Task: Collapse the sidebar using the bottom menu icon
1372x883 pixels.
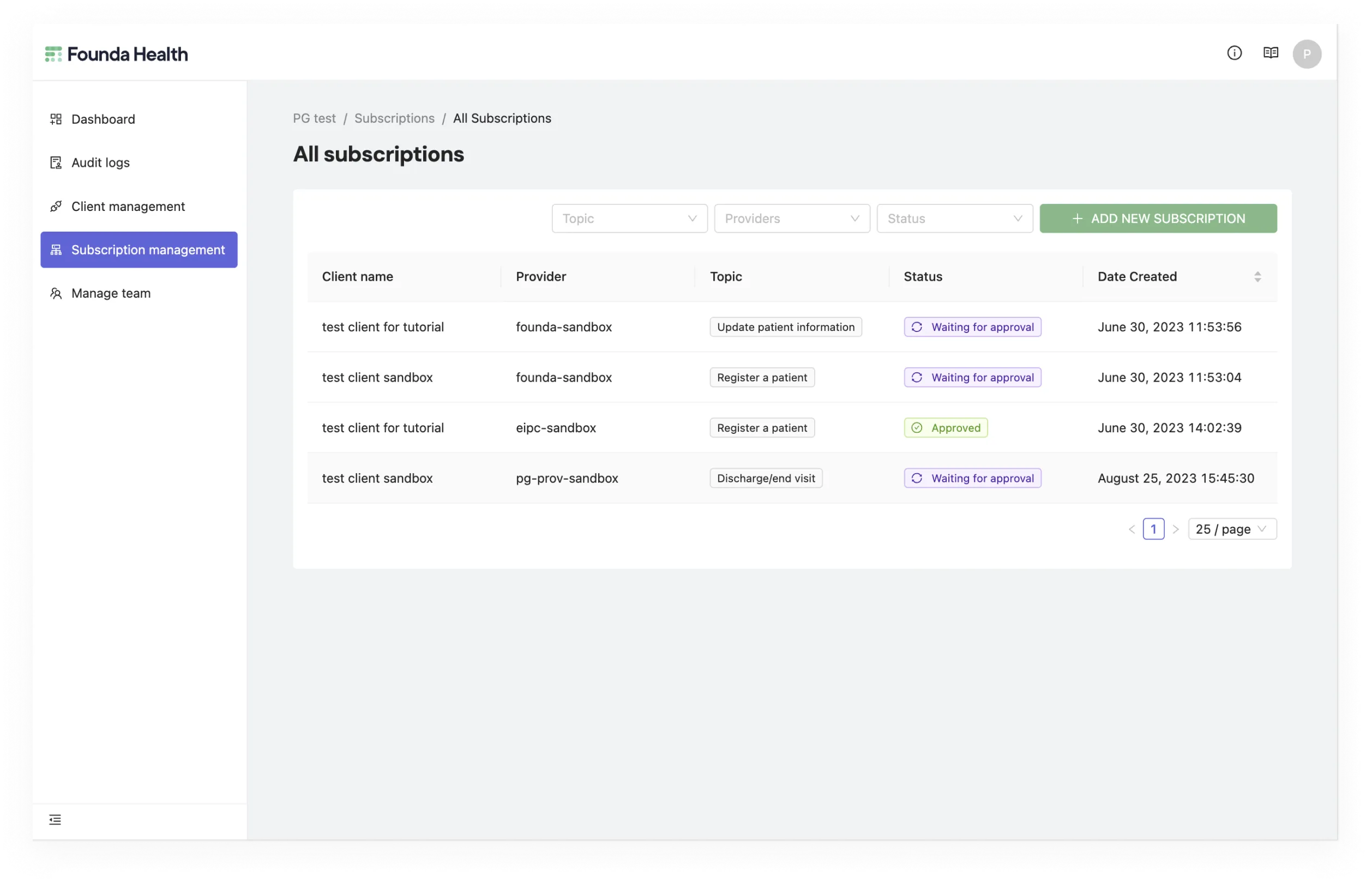Action: 55,819
